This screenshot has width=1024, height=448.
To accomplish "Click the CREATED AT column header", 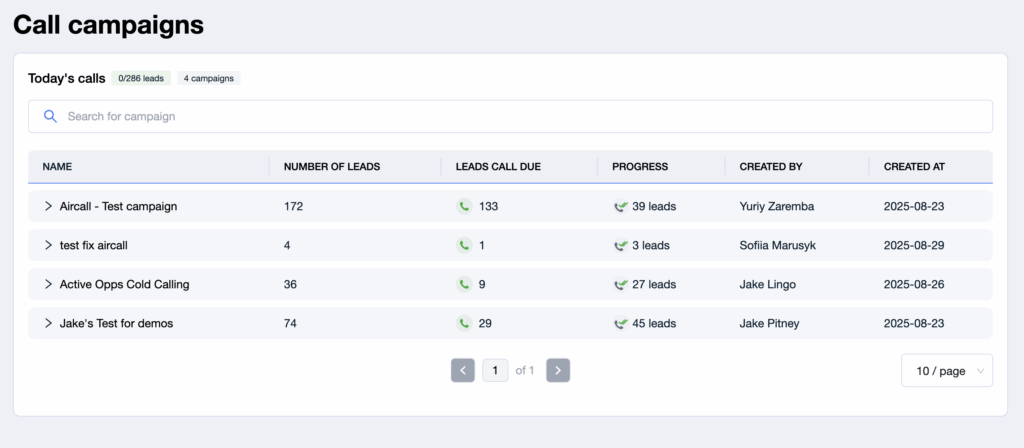I will coord(914,167).
